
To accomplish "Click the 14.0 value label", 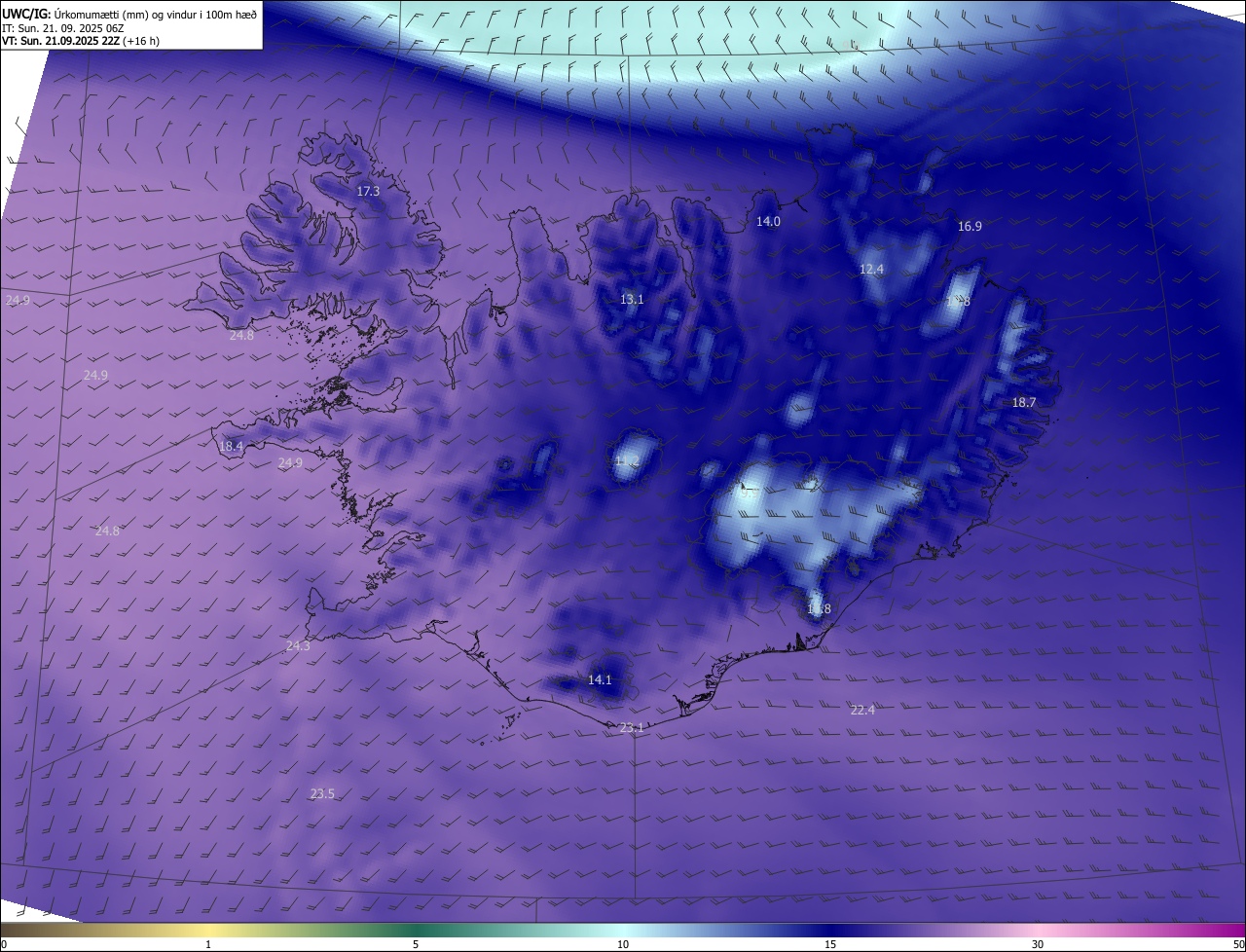I will [x=769, y=222].
